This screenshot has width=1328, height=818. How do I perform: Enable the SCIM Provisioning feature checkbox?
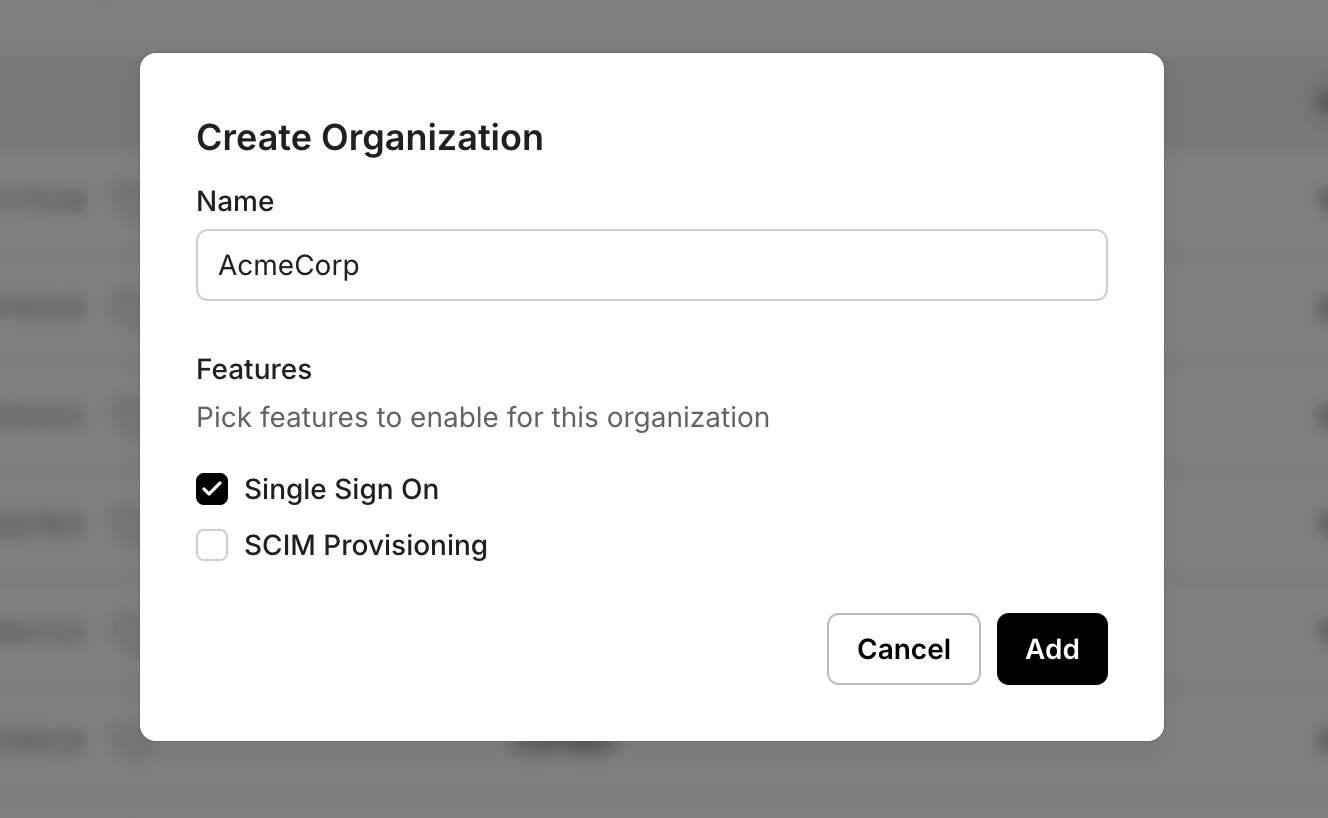point(212,545)
